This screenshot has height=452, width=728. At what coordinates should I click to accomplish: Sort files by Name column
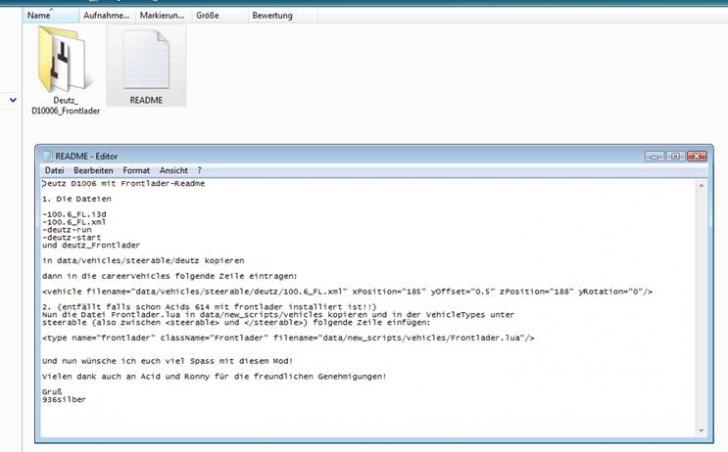click(x=51, y=15)
